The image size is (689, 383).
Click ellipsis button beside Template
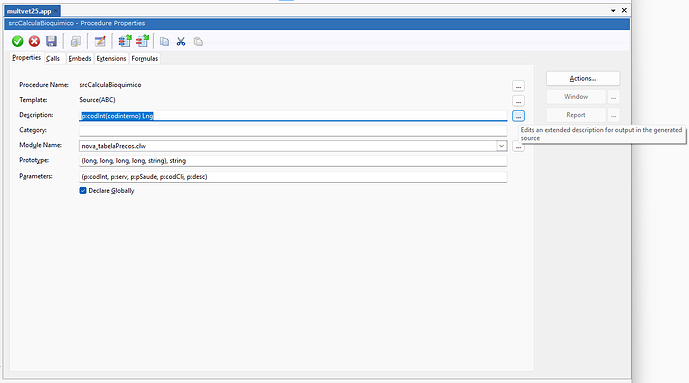pos(519,101)
